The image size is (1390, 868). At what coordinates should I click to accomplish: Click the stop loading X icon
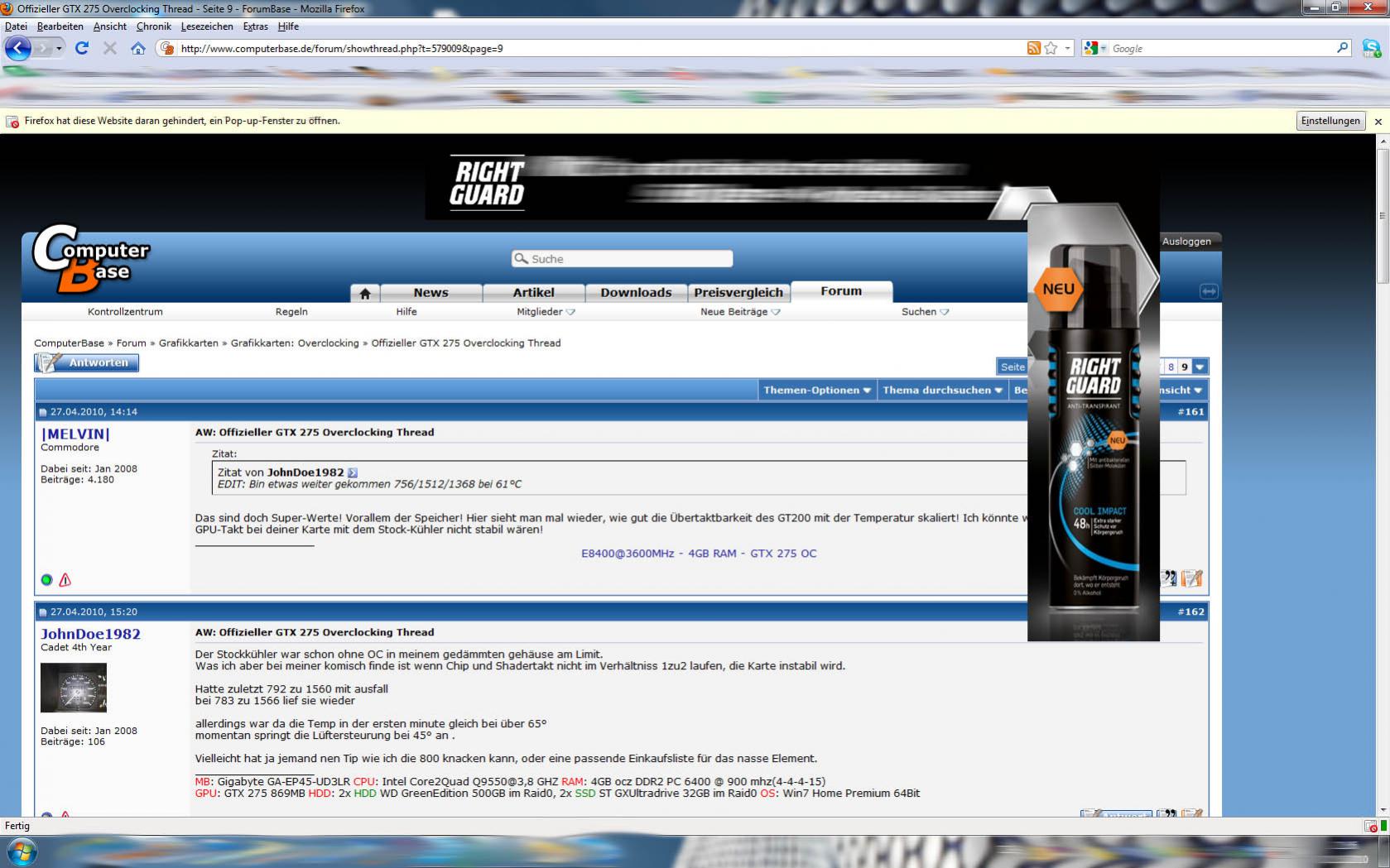(x=109, y=48)
